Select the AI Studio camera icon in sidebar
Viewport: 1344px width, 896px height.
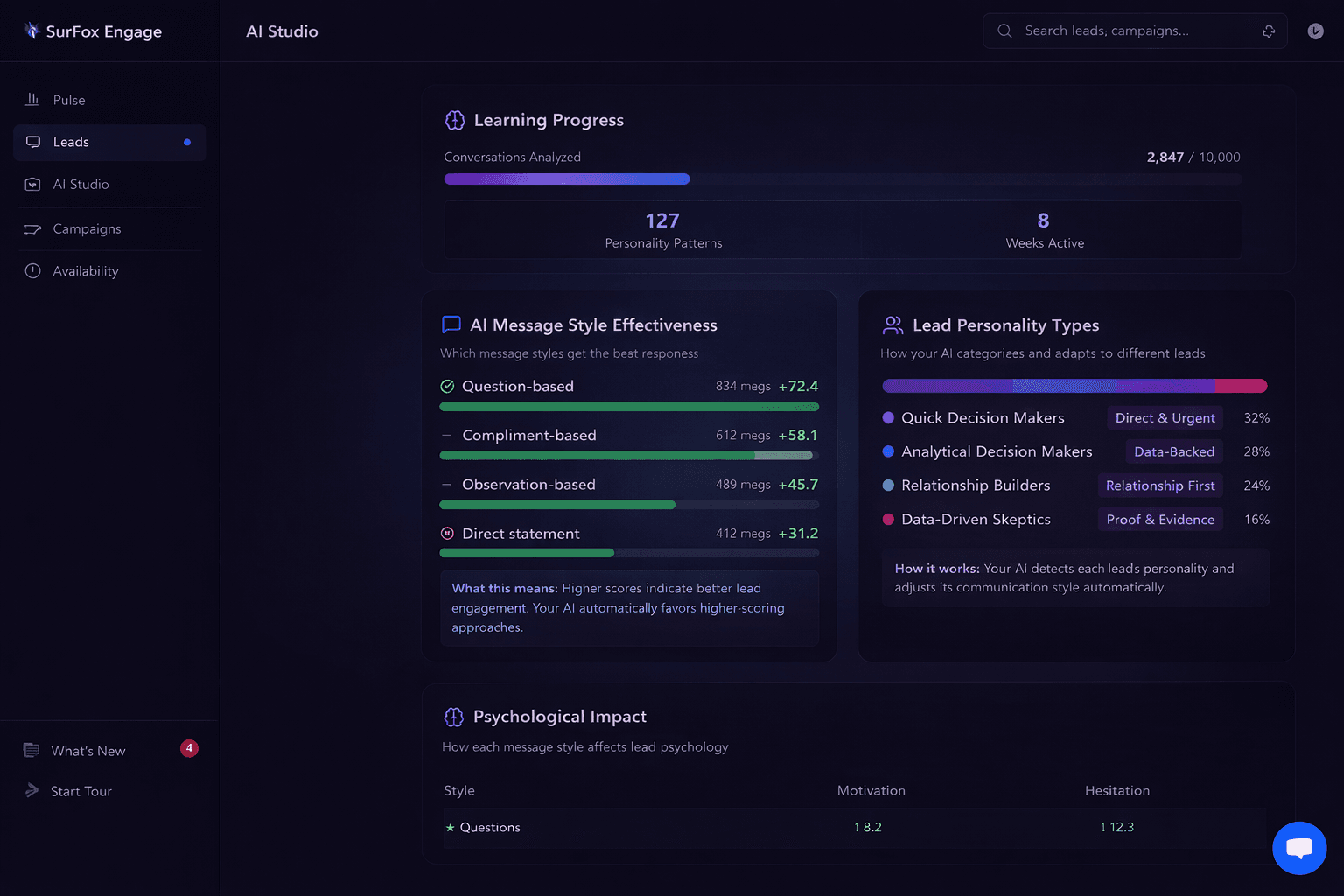[32, 184]
